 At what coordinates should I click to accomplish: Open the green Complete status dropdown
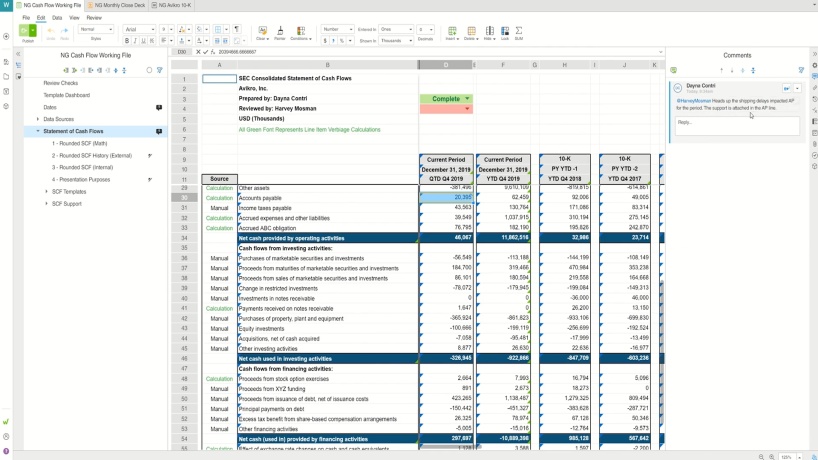(x=467, y=99)
